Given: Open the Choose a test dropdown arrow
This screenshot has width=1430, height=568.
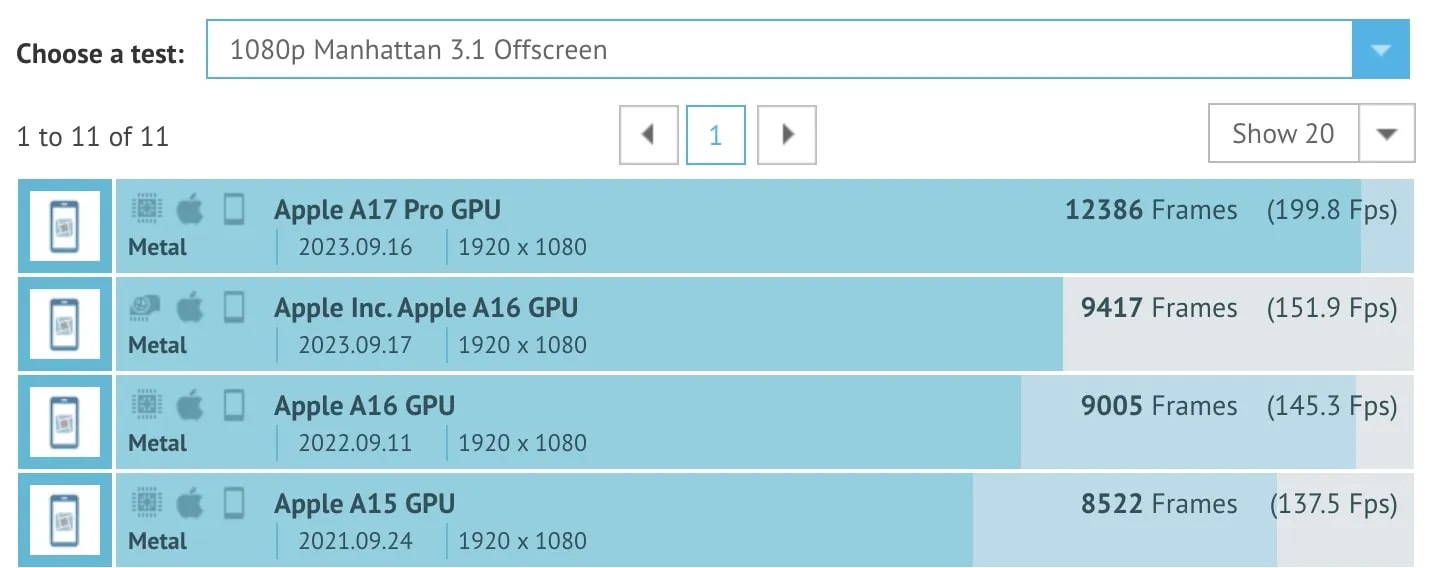Looking at the screenshot, I should (x=1380, y=49).
